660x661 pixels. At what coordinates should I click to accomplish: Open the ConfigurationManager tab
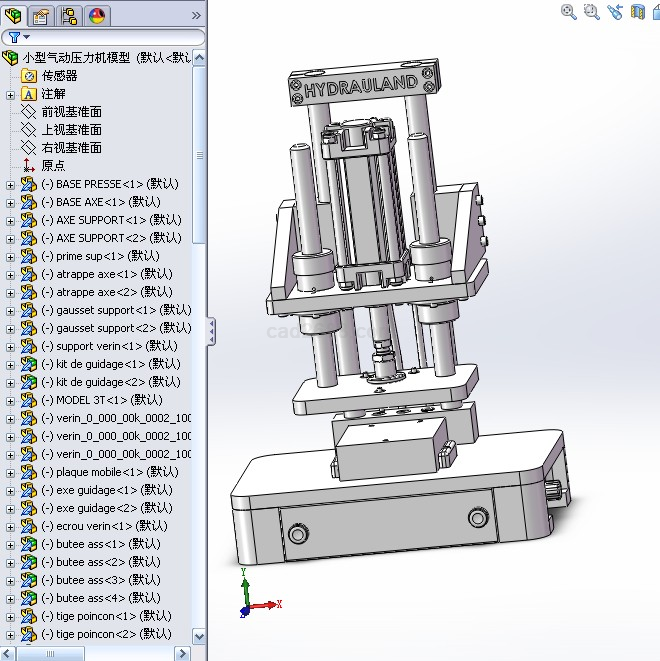[69, 15]
